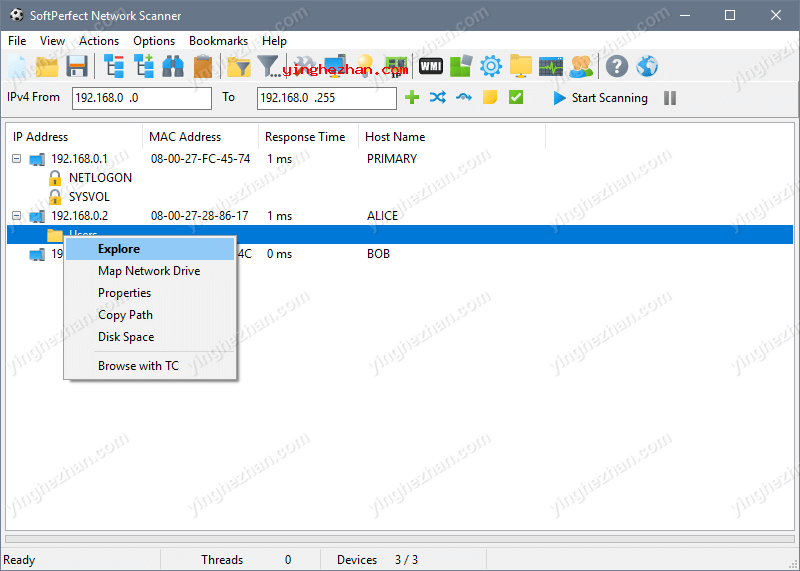The width and height of the screenshot is (800, 571).
Task: Select the 192.168.0.1 device row
Action: tap(400, 159)
